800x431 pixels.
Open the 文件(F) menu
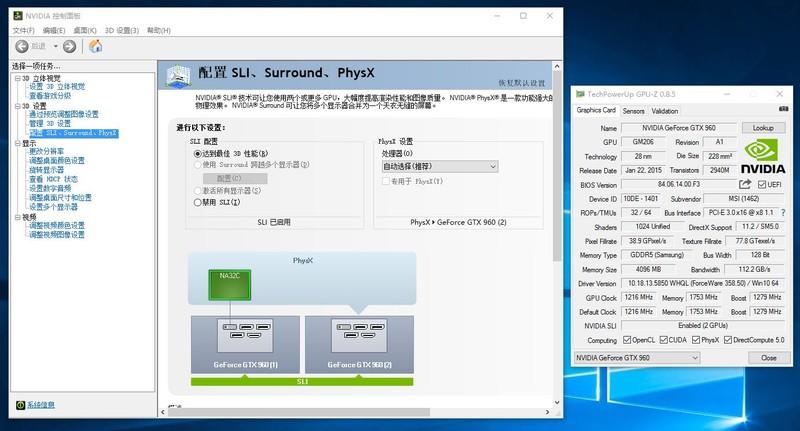pyautogui.click(x=23, y=31)
